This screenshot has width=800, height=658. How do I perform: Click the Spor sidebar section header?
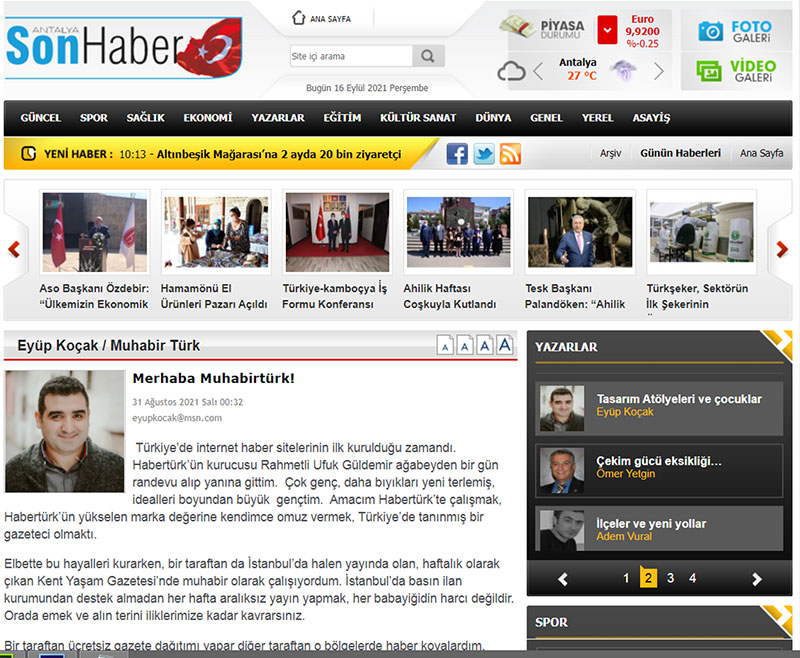pyautogui.click(x=551, y=622)
